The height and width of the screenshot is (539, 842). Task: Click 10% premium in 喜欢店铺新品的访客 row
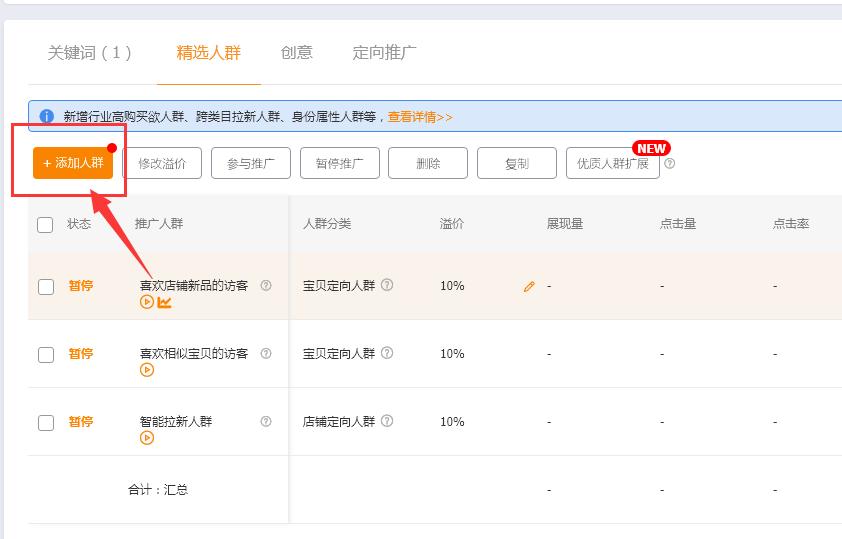tap(452, 286)
